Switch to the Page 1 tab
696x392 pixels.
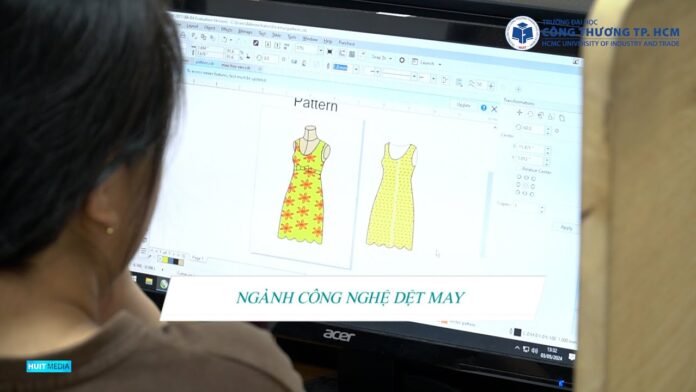click(198, 258)
